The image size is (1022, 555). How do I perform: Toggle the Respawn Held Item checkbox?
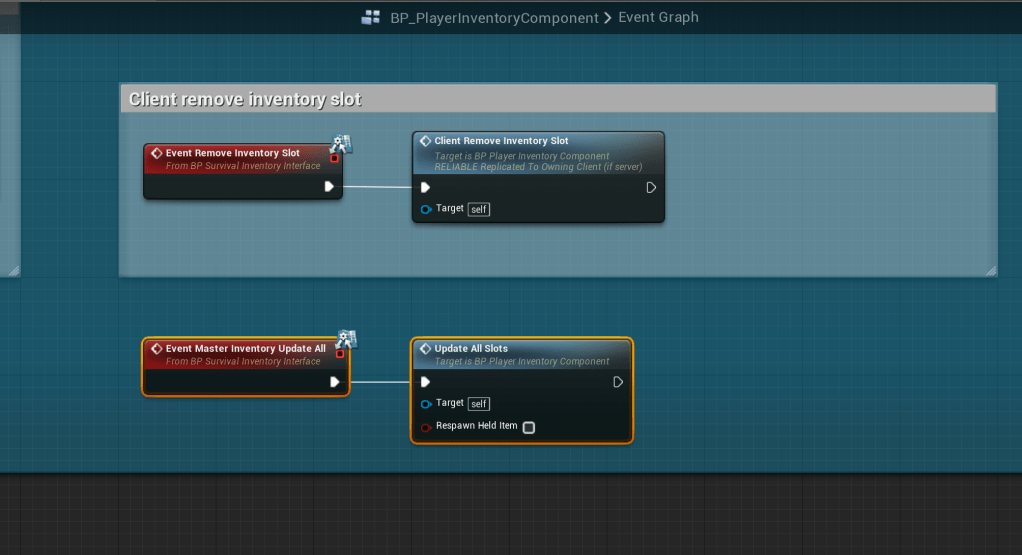(529, 427)
